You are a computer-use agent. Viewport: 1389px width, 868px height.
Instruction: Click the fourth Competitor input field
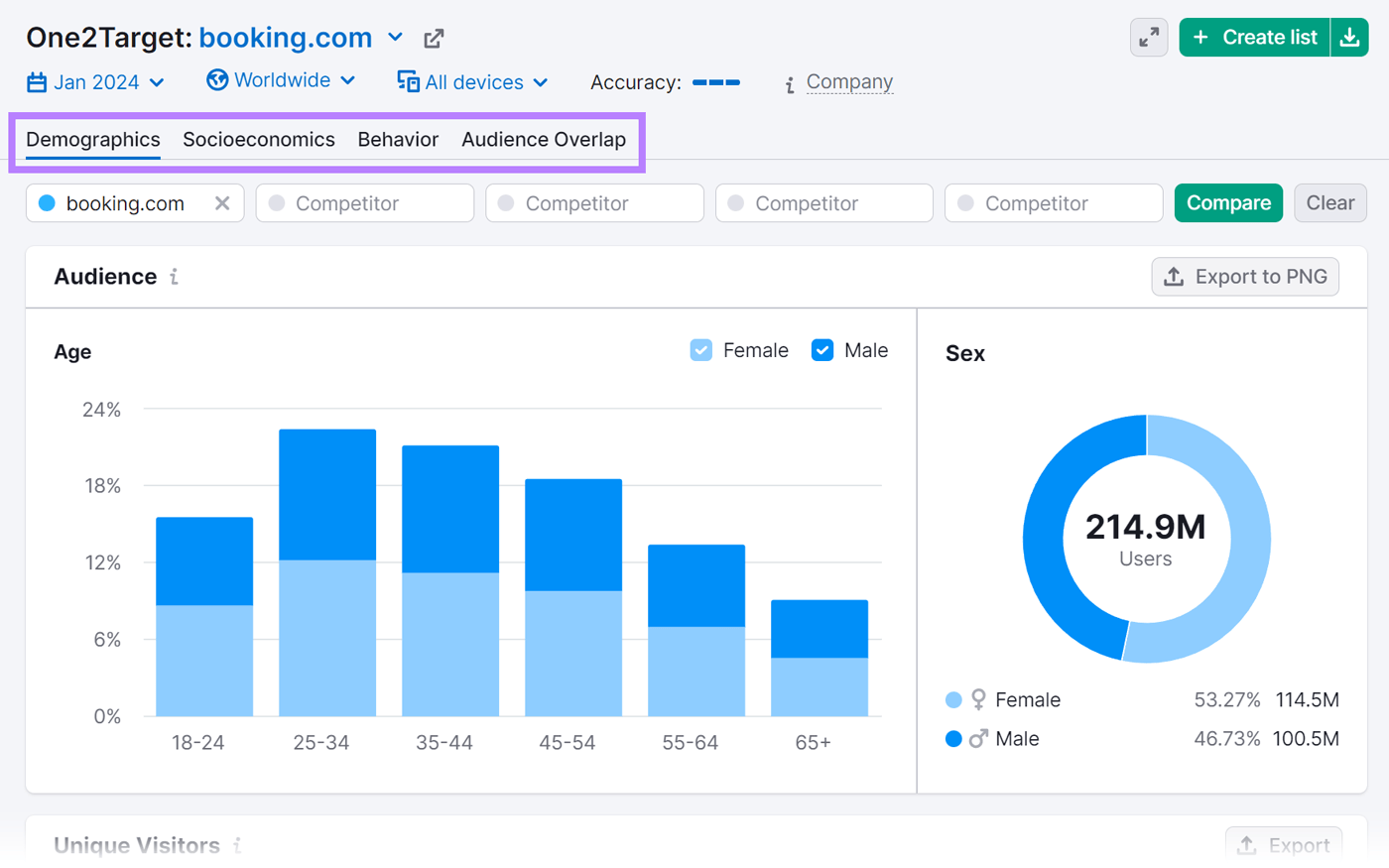pyautogui.click(x=1055, y=203)
